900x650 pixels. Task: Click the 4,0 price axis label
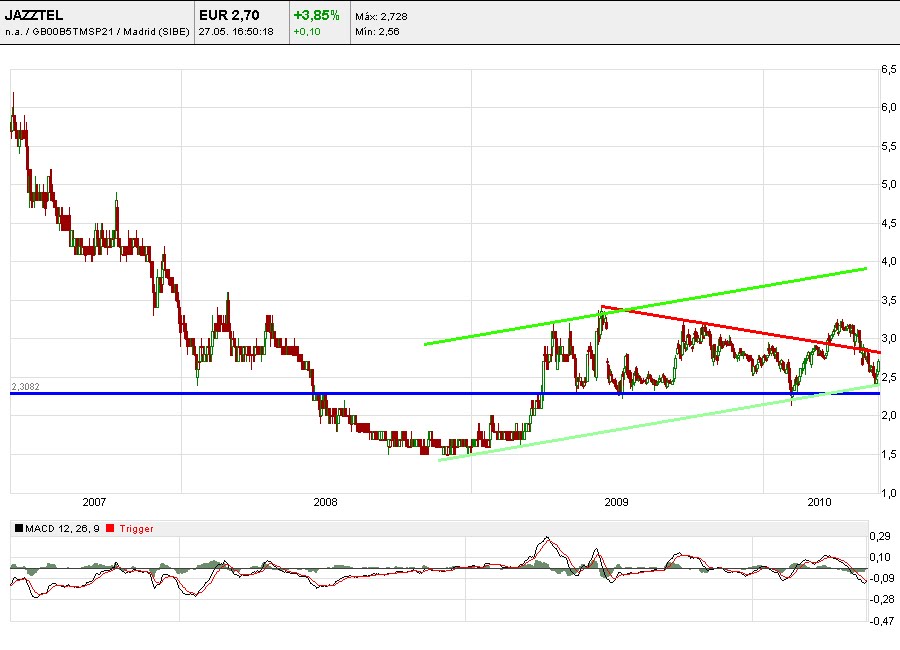point(889,261)
